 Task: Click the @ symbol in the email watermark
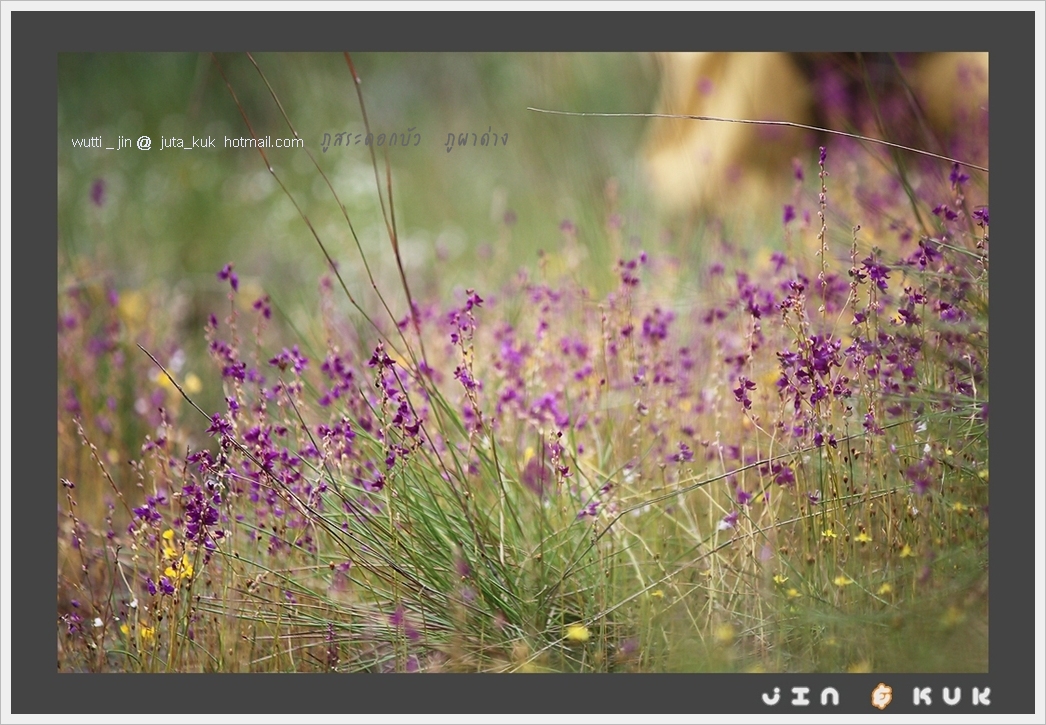pyautogui.click(x=144, y=143)
